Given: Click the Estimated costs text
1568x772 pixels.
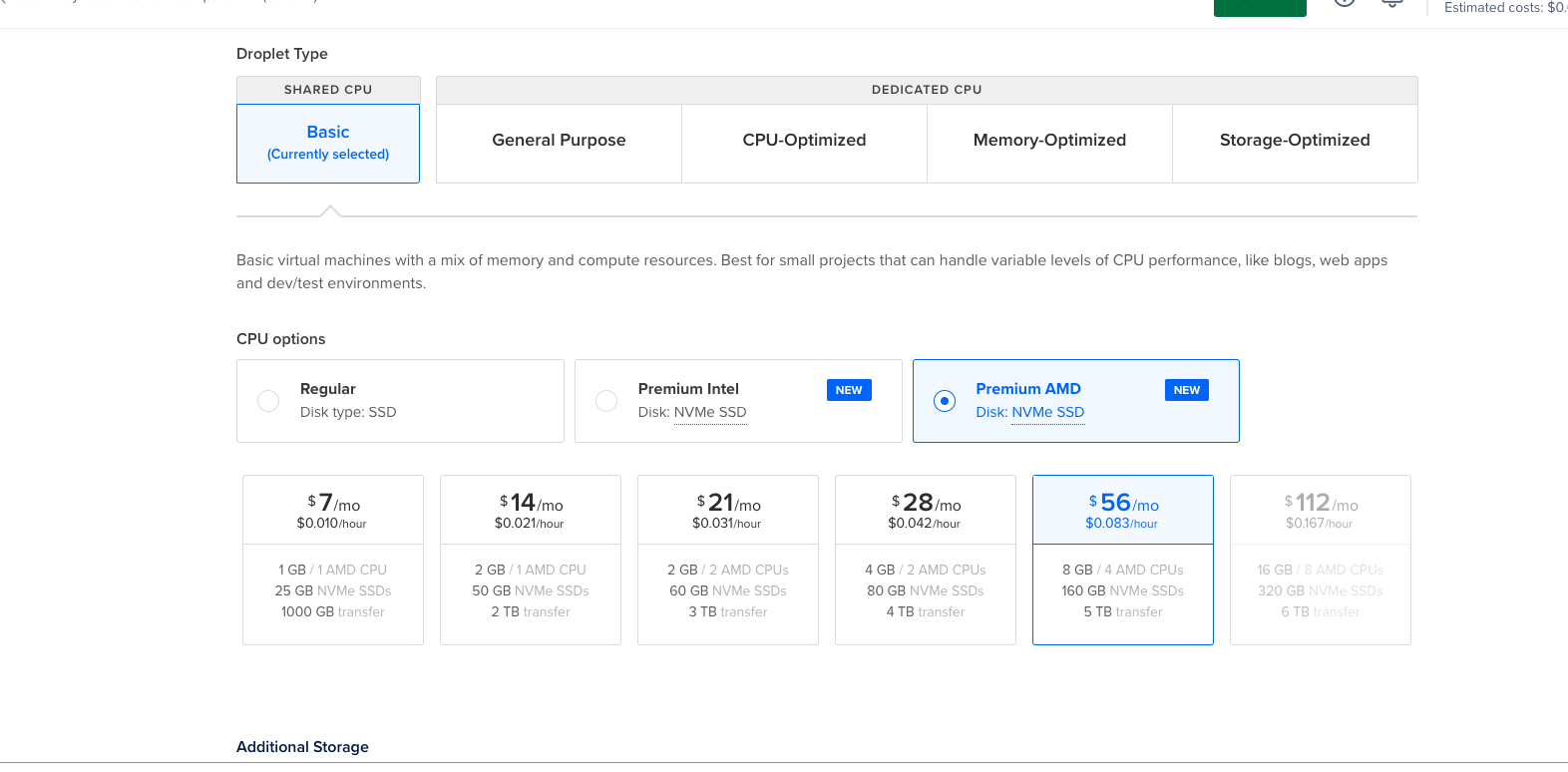Looking at the screenshot, I should click(x=1506, y=8).
